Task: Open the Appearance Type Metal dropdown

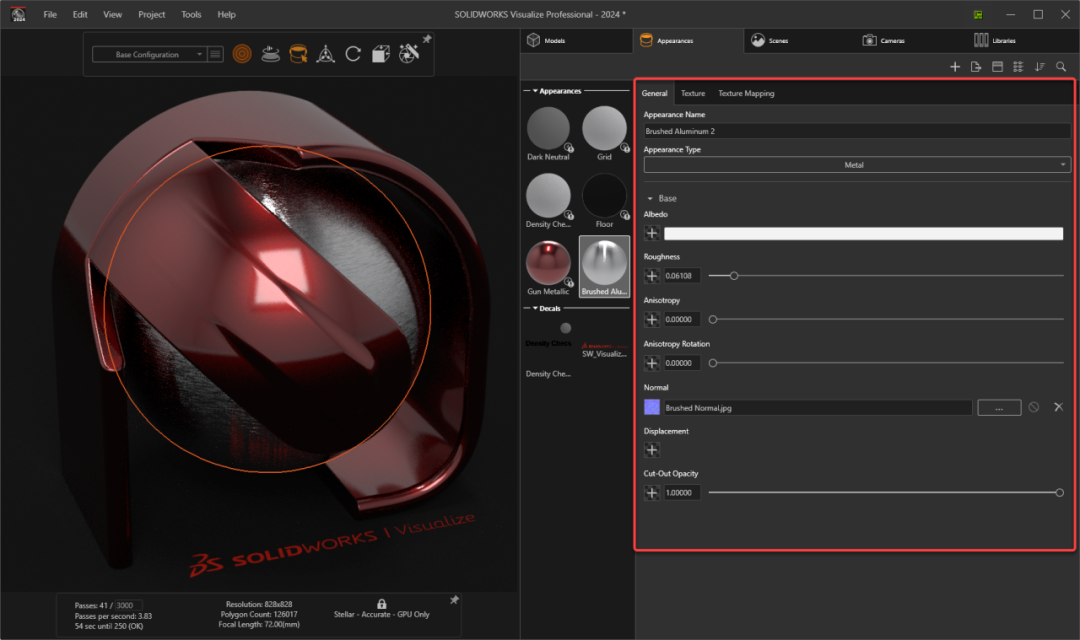Action: (856, 165)
